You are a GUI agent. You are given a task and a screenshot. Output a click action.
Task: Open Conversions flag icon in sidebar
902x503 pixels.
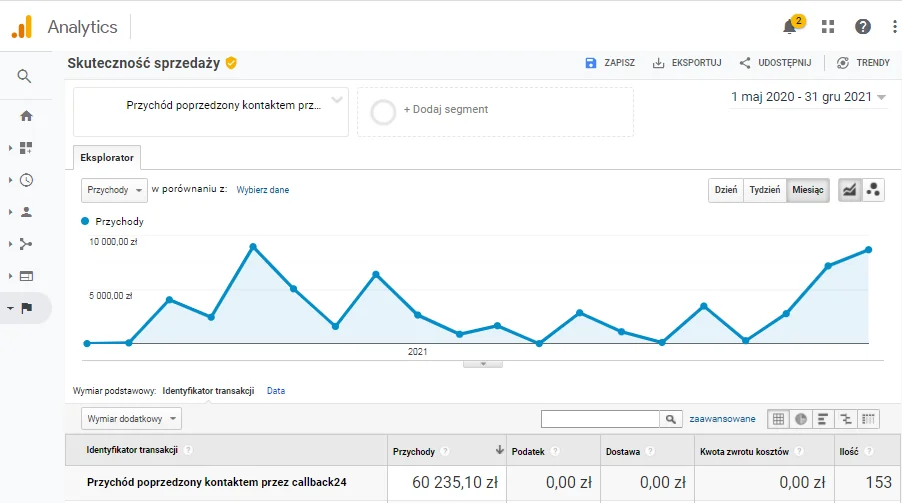tap(26, 308)
